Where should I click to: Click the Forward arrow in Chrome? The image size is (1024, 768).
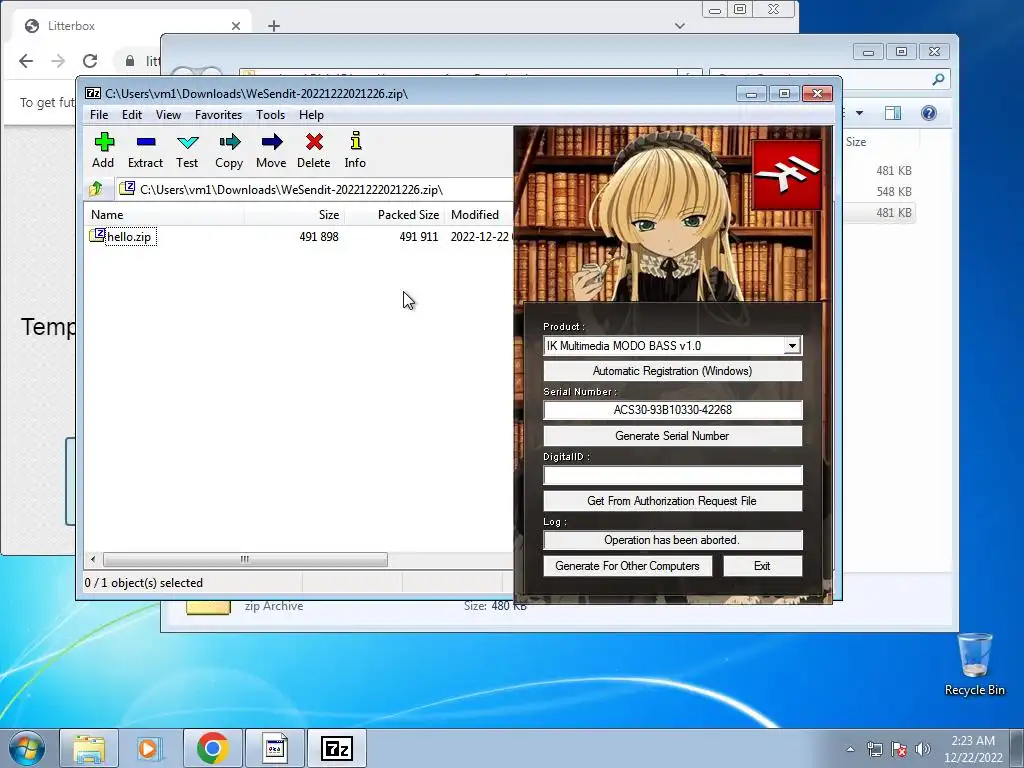(58, 61)
